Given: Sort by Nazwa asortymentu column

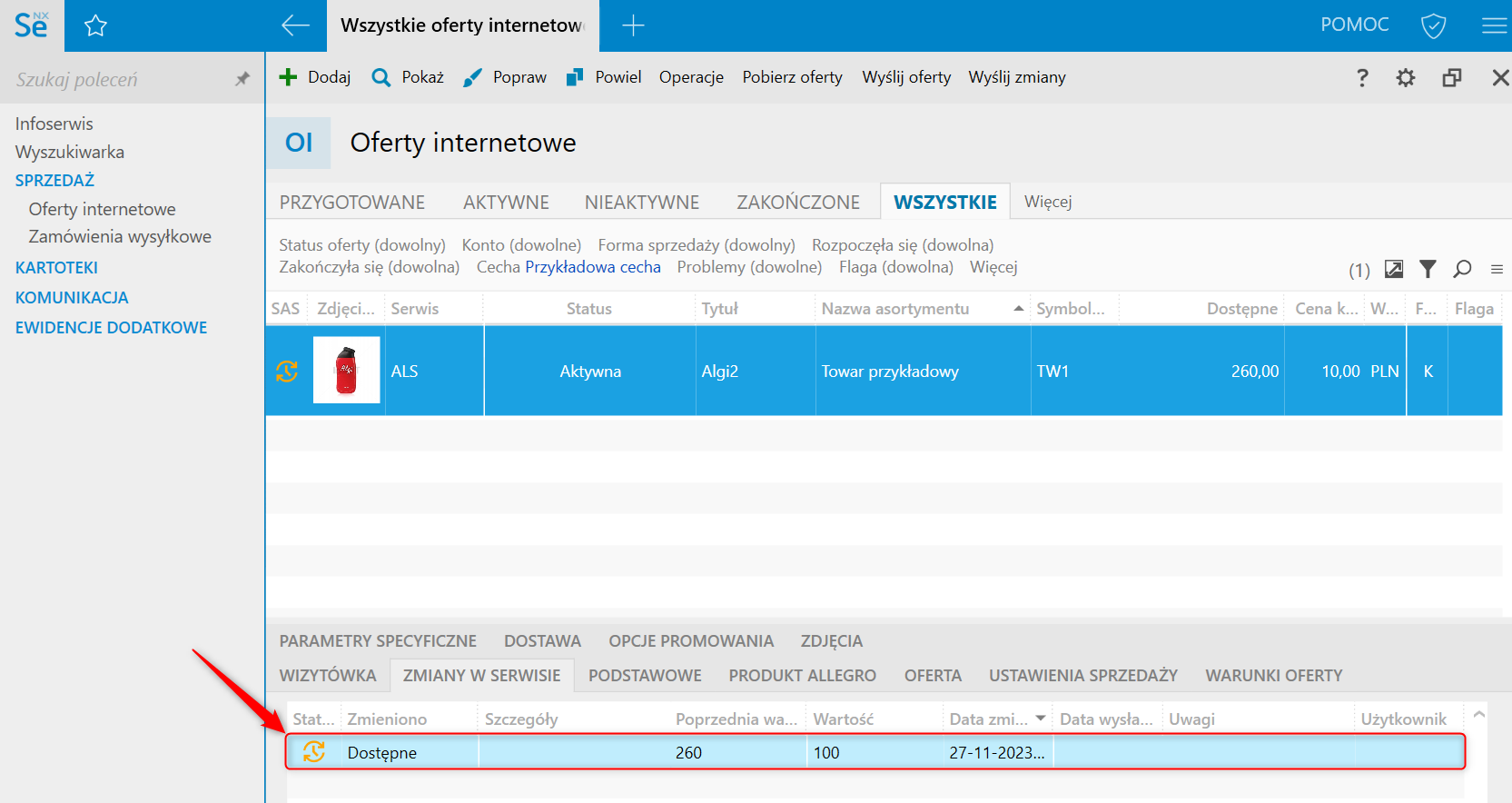Looking at the screenshot, I should click(923, 309).
